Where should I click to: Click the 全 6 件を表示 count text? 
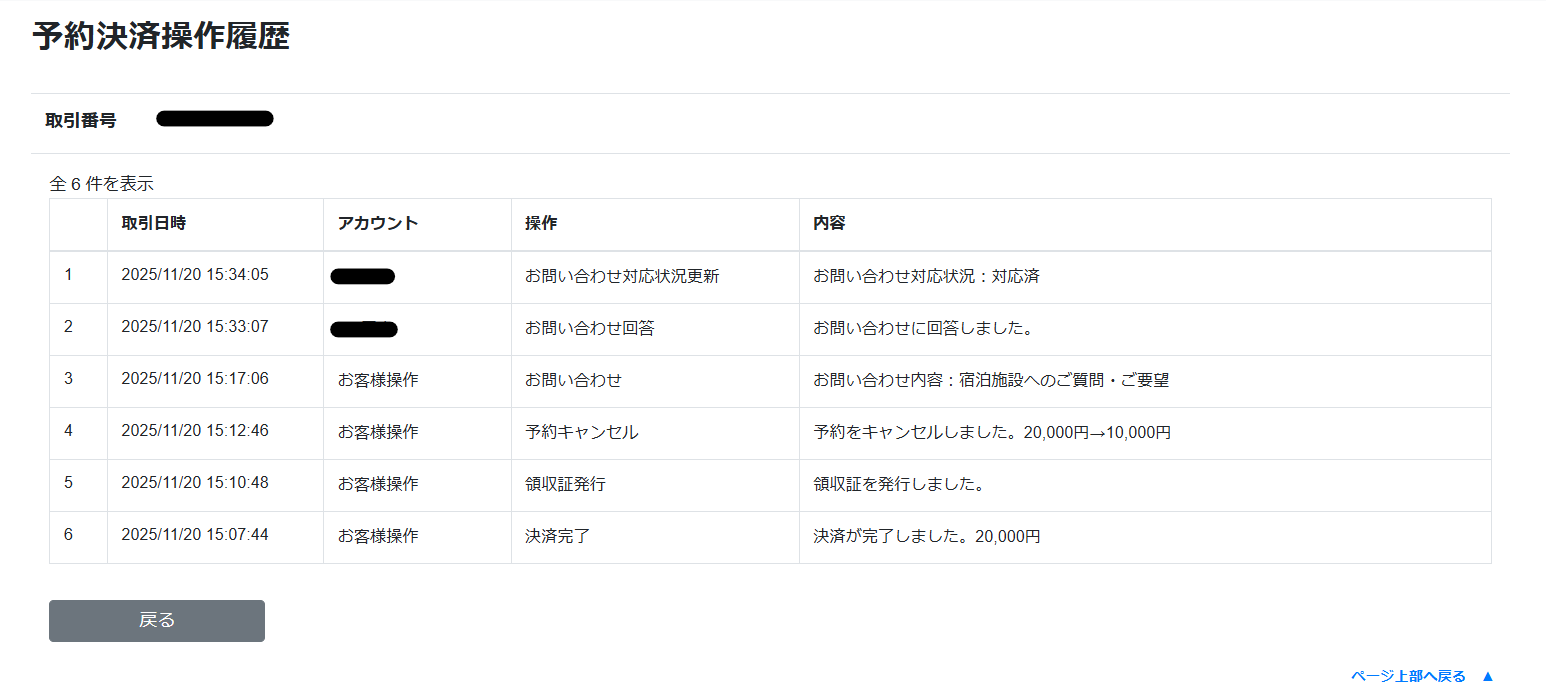coord(101,184)
